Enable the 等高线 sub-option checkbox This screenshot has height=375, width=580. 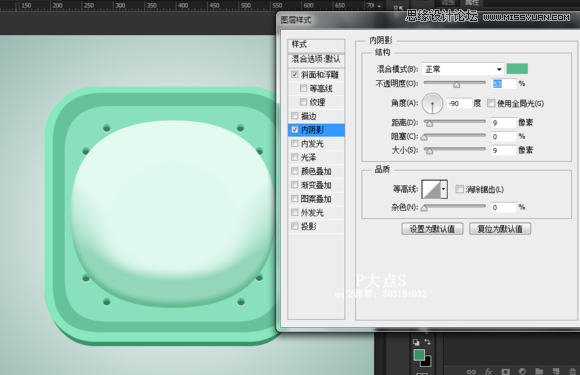pos(303,88)
